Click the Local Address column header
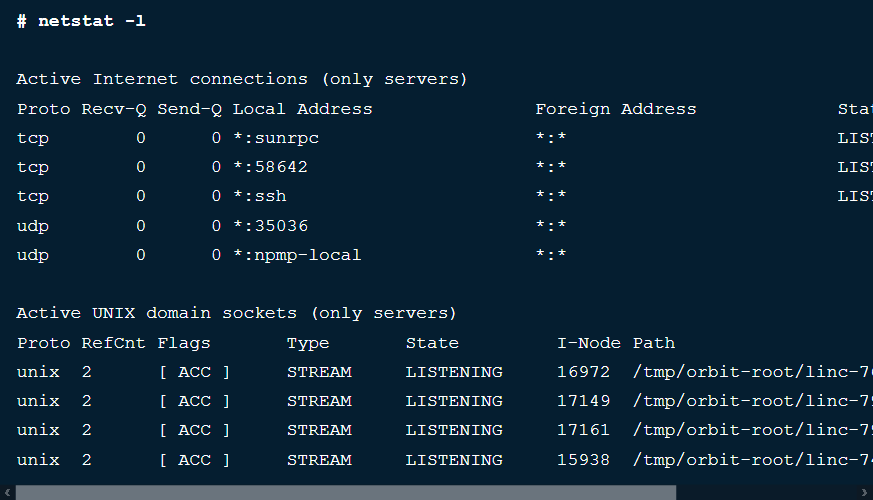Viewport: 873px width, 500px height. pos(302,109)
